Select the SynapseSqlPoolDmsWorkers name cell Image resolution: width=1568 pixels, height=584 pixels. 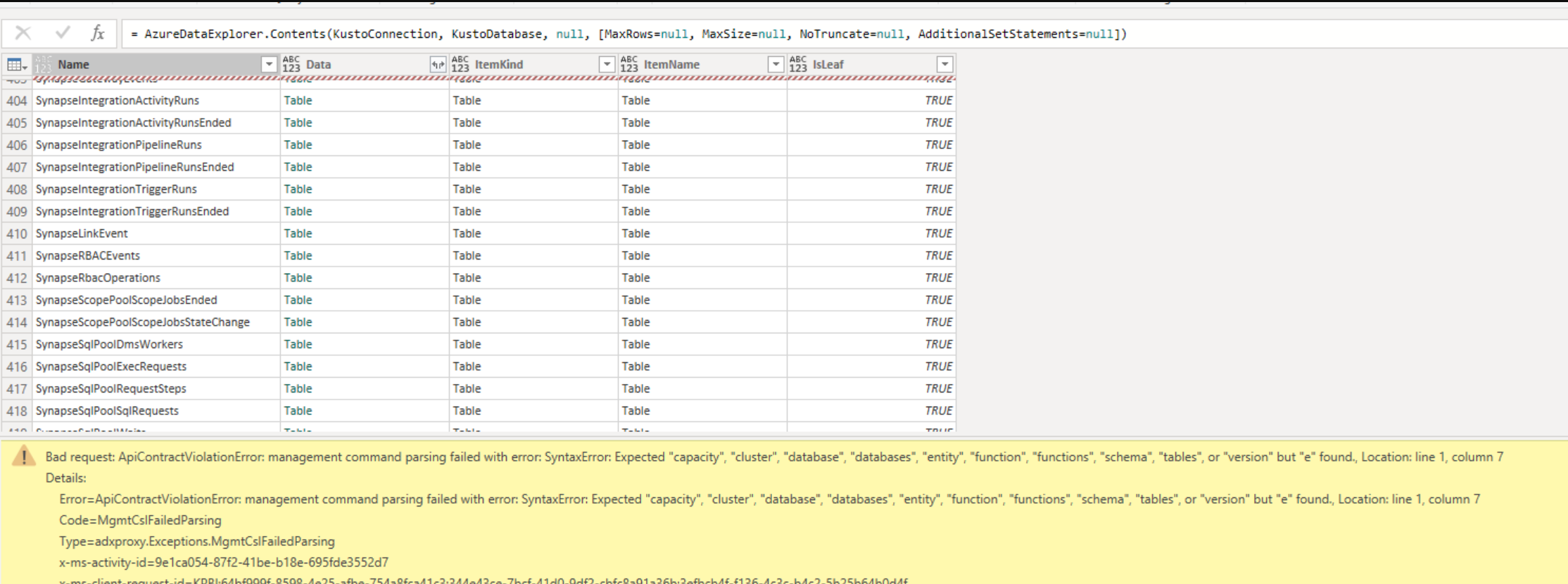156,344
